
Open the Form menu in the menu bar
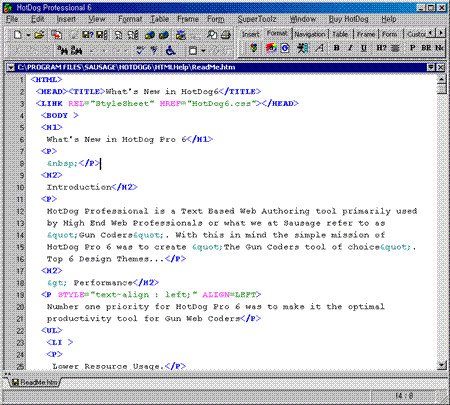click(216, 19)
